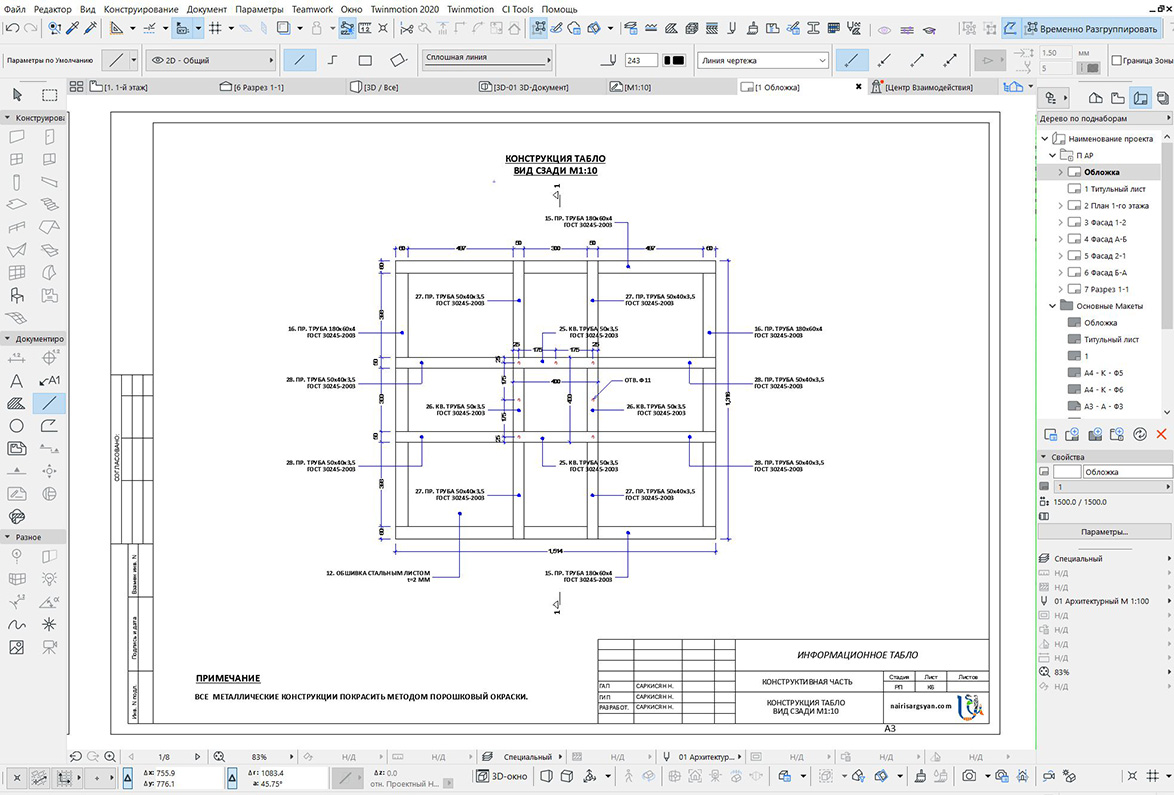Select the Label tool (A1 arrow)
Screen dimensions: 1174x795
pos(49,380)
